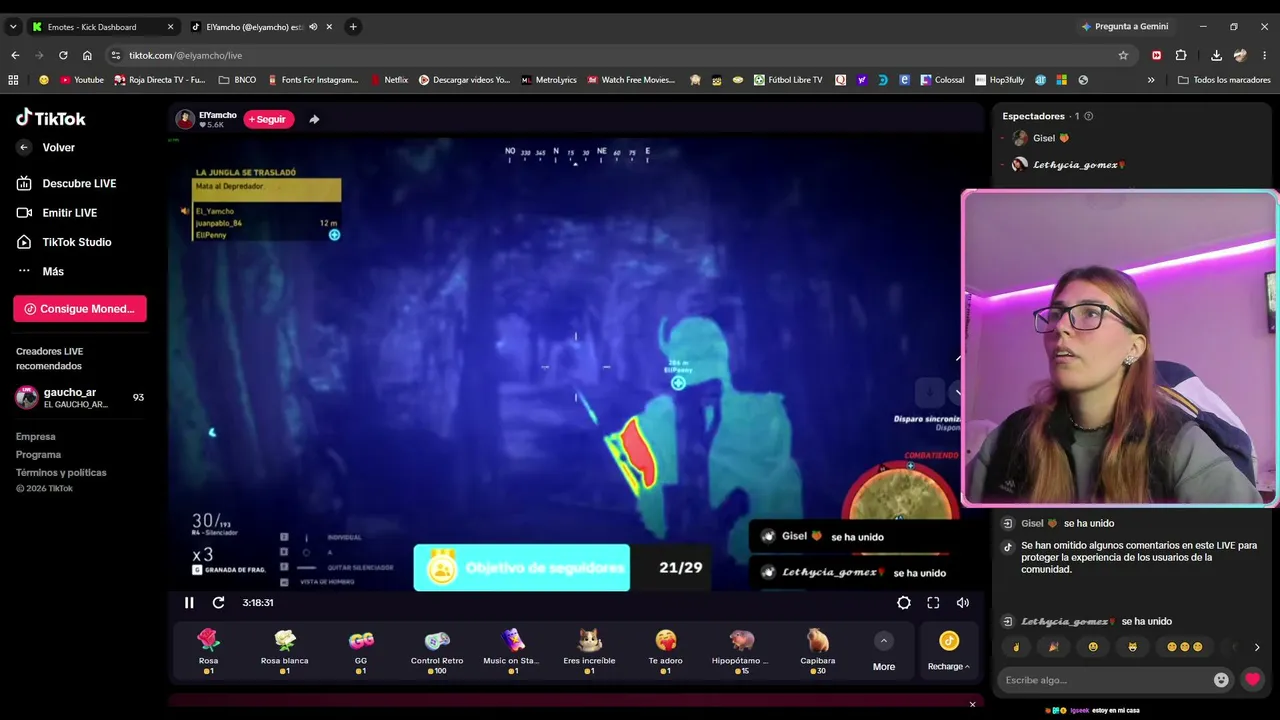Send the Rosa blanca gift

[x=285, y=650]
